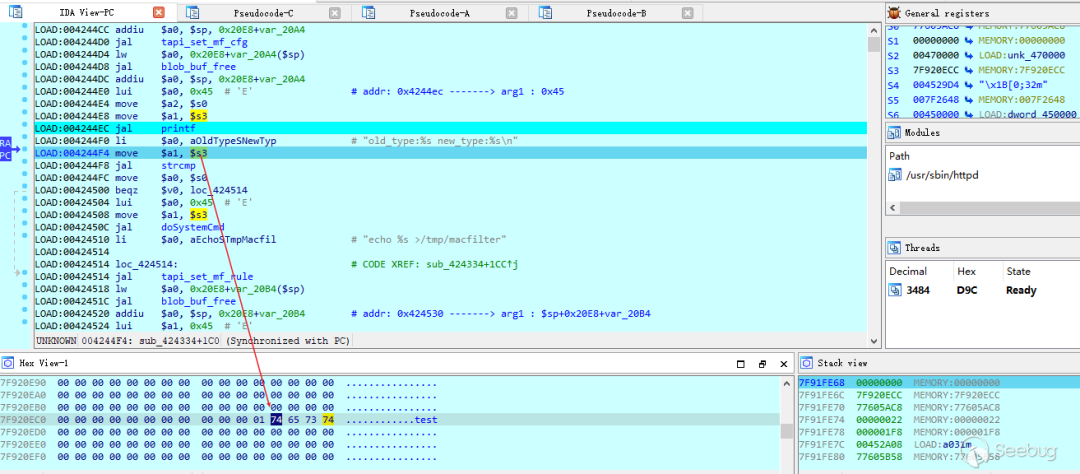Click the thread 3484 row icon
The height and width of the screenshot is (474, 1080).
click(x=895, y=290)
